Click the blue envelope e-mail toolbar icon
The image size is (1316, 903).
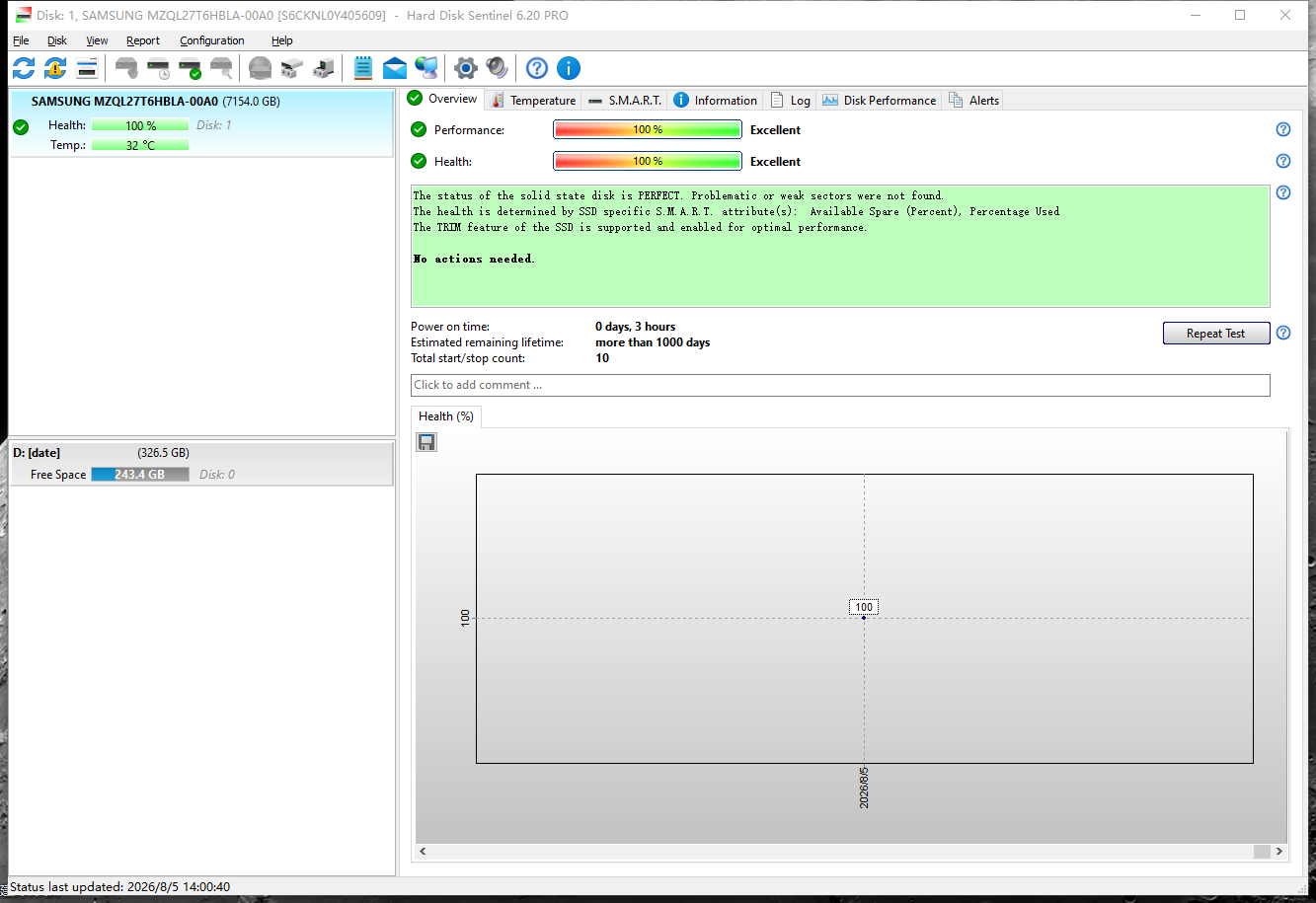click(x=395, y=68)
